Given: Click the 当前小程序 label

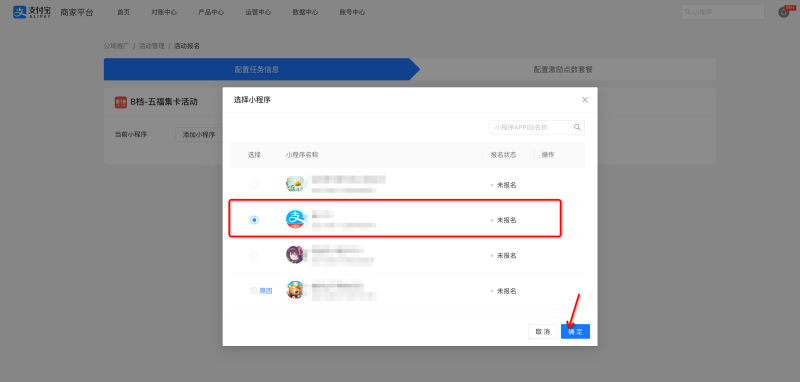Looking at the screenshot, I should 131,135.
